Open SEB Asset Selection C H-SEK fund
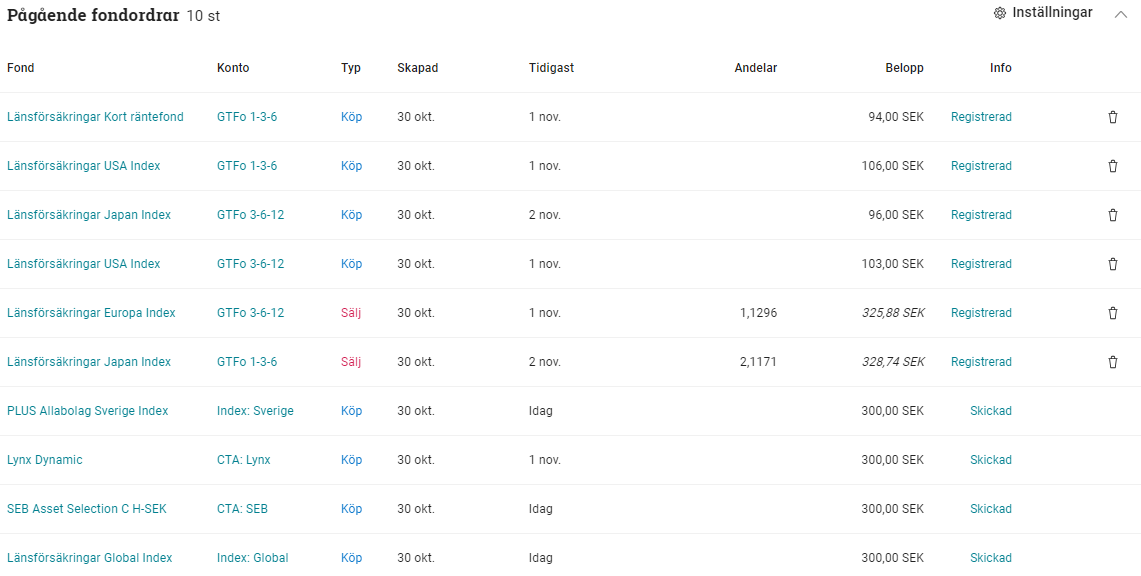Screen dimensions: 1141x576 click(x=87, y=509)
